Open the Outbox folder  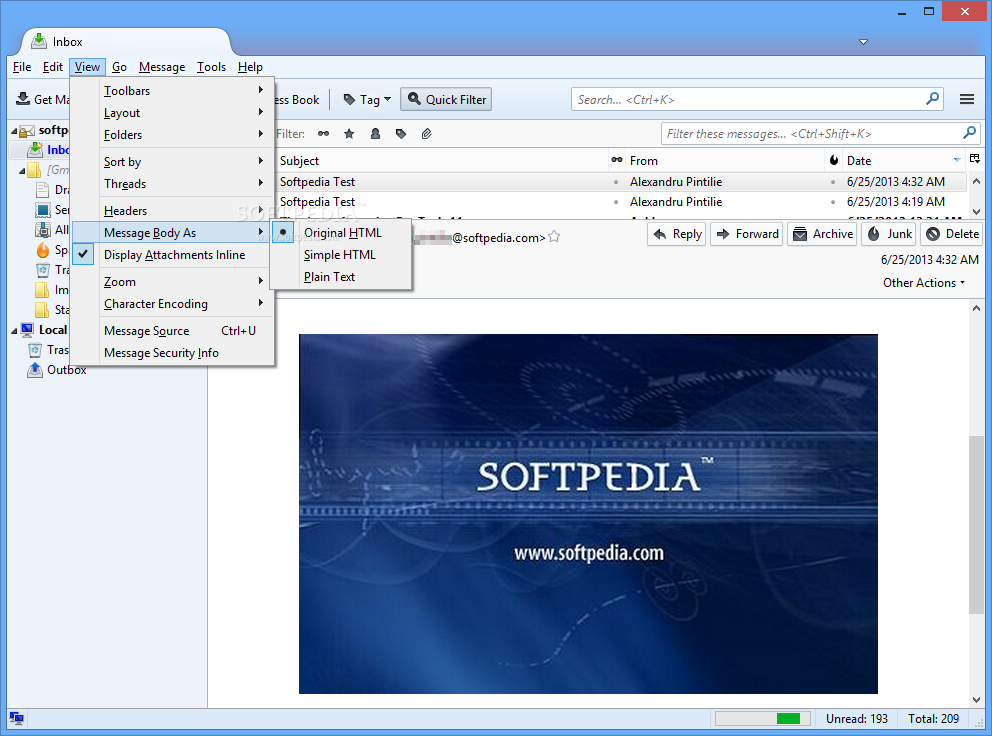click(57, 370)
